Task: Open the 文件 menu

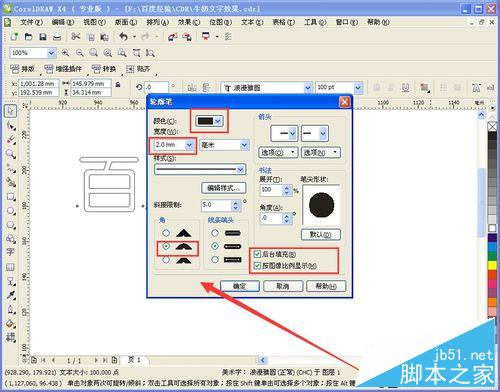Action: click(x=32, y=22)
